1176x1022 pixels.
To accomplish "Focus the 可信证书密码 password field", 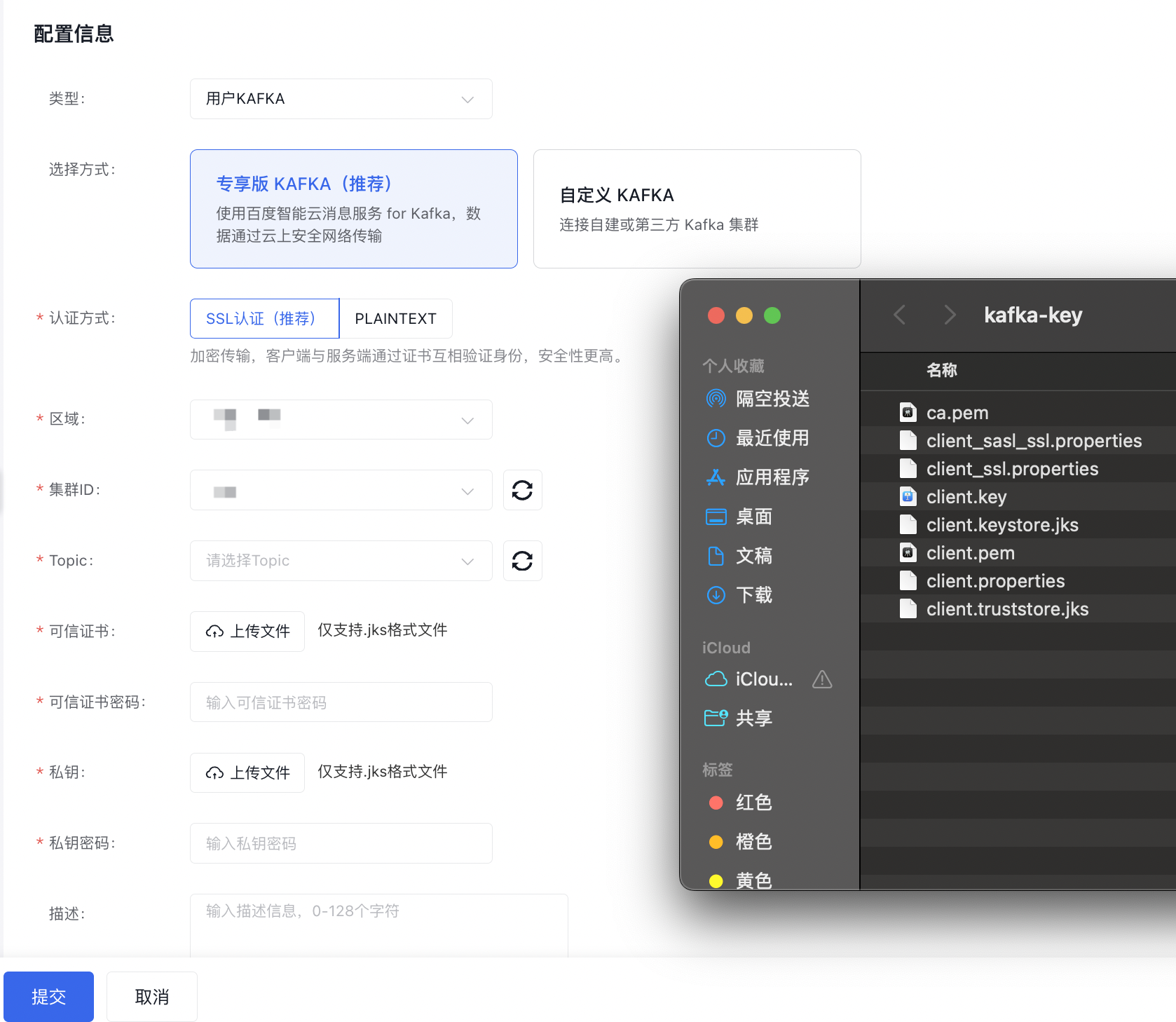I will pos(341,702).
